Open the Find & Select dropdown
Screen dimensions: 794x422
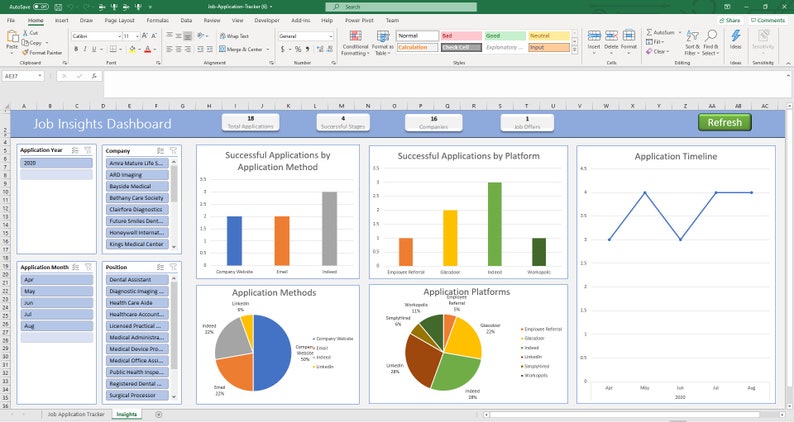click(710, 43)
